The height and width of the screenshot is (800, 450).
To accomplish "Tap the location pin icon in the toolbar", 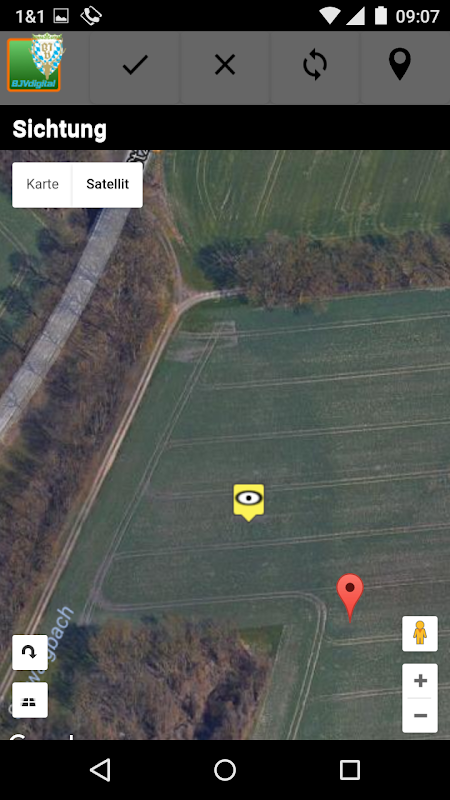I will (x=400, y=64).
